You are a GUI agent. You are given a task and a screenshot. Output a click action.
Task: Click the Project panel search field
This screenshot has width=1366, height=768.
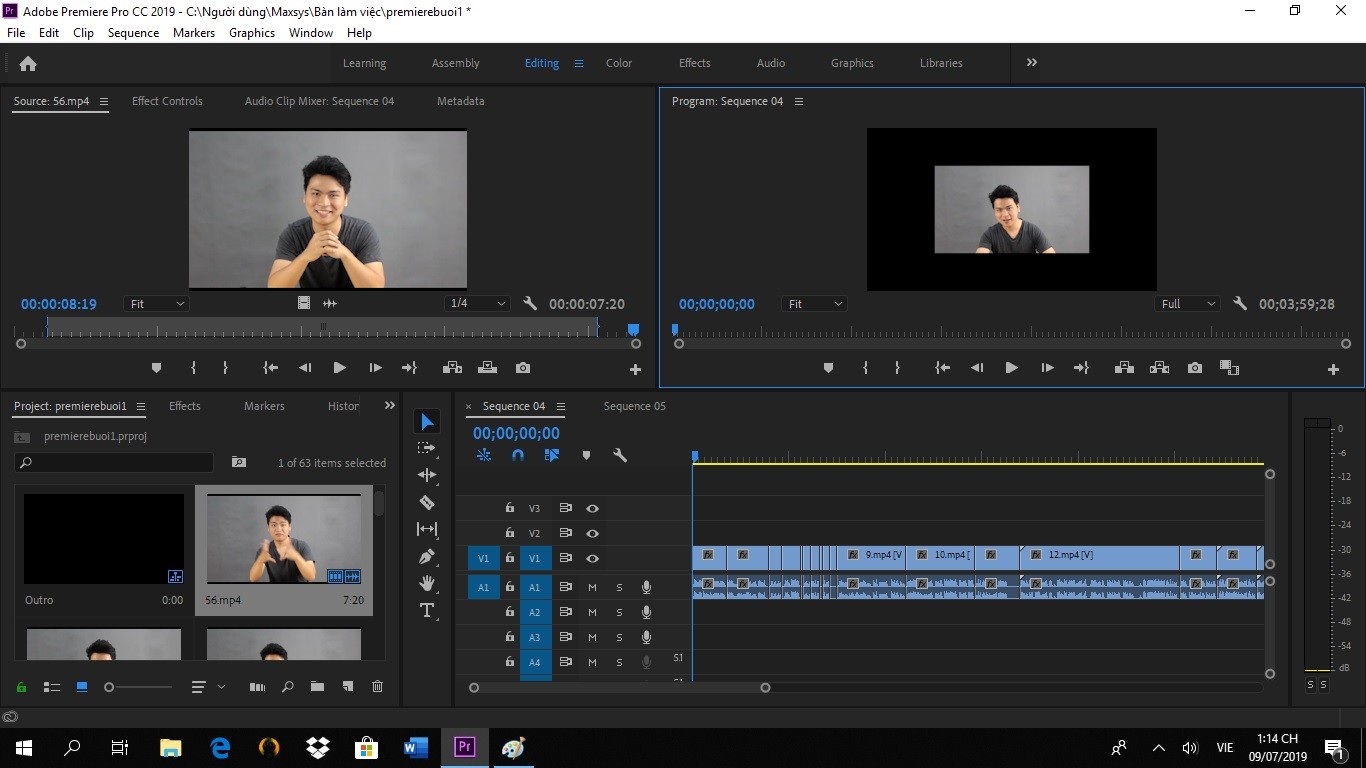pos(114,463)
